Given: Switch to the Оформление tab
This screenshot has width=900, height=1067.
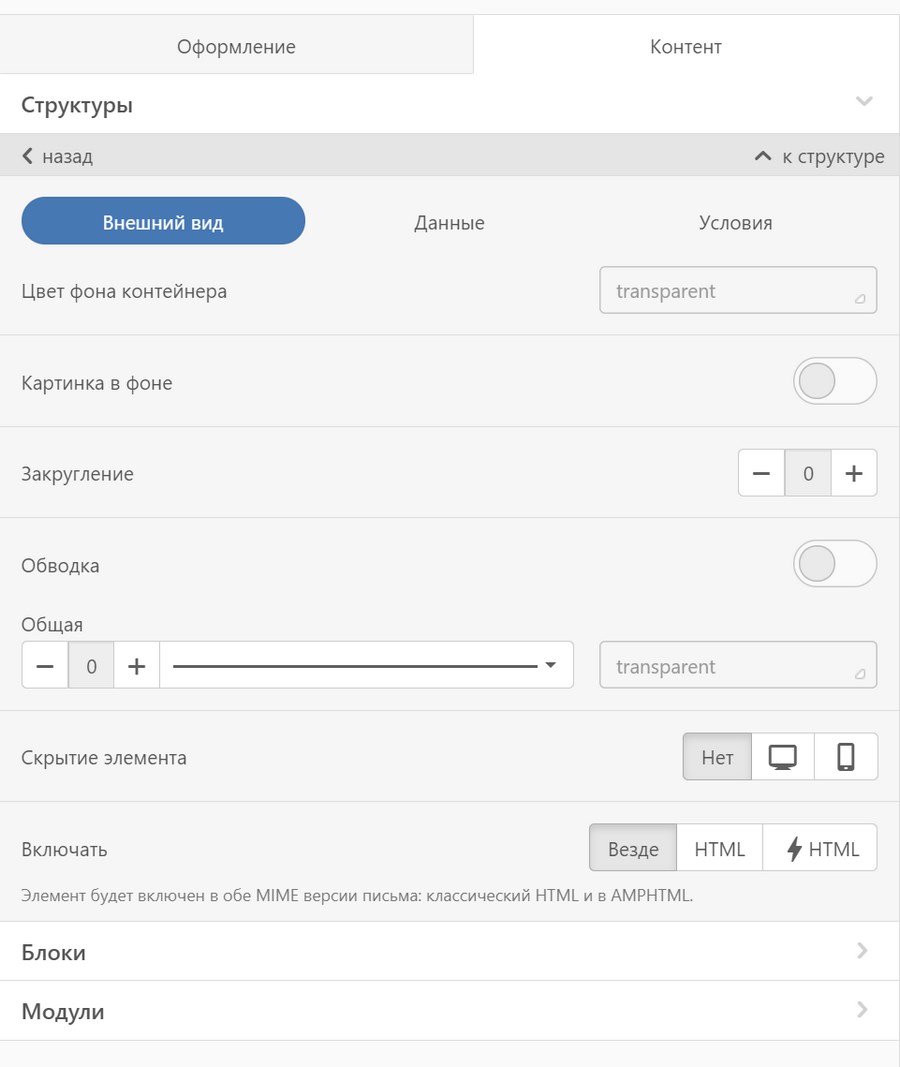Looking at the screenshot, I should tap(236, 46).
